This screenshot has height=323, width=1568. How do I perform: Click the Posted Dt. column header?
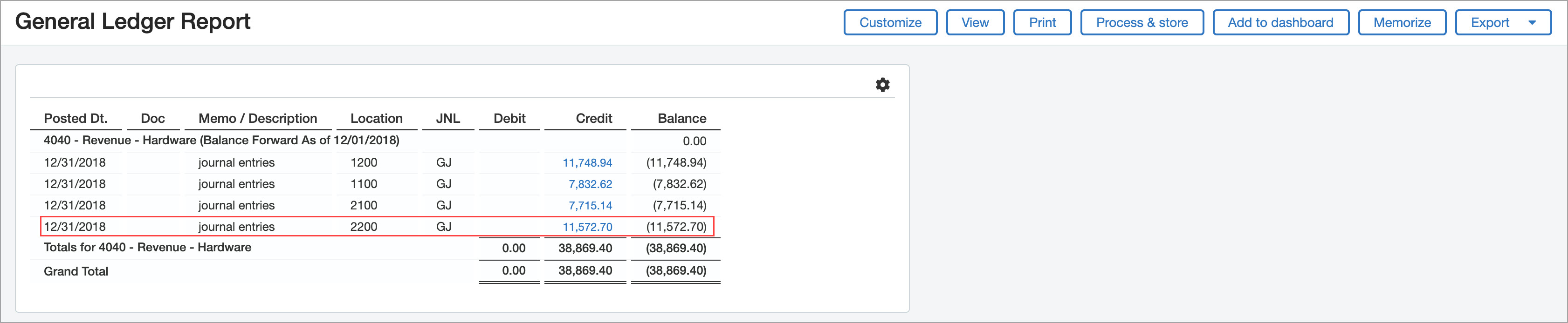click(x=76, y=119)
